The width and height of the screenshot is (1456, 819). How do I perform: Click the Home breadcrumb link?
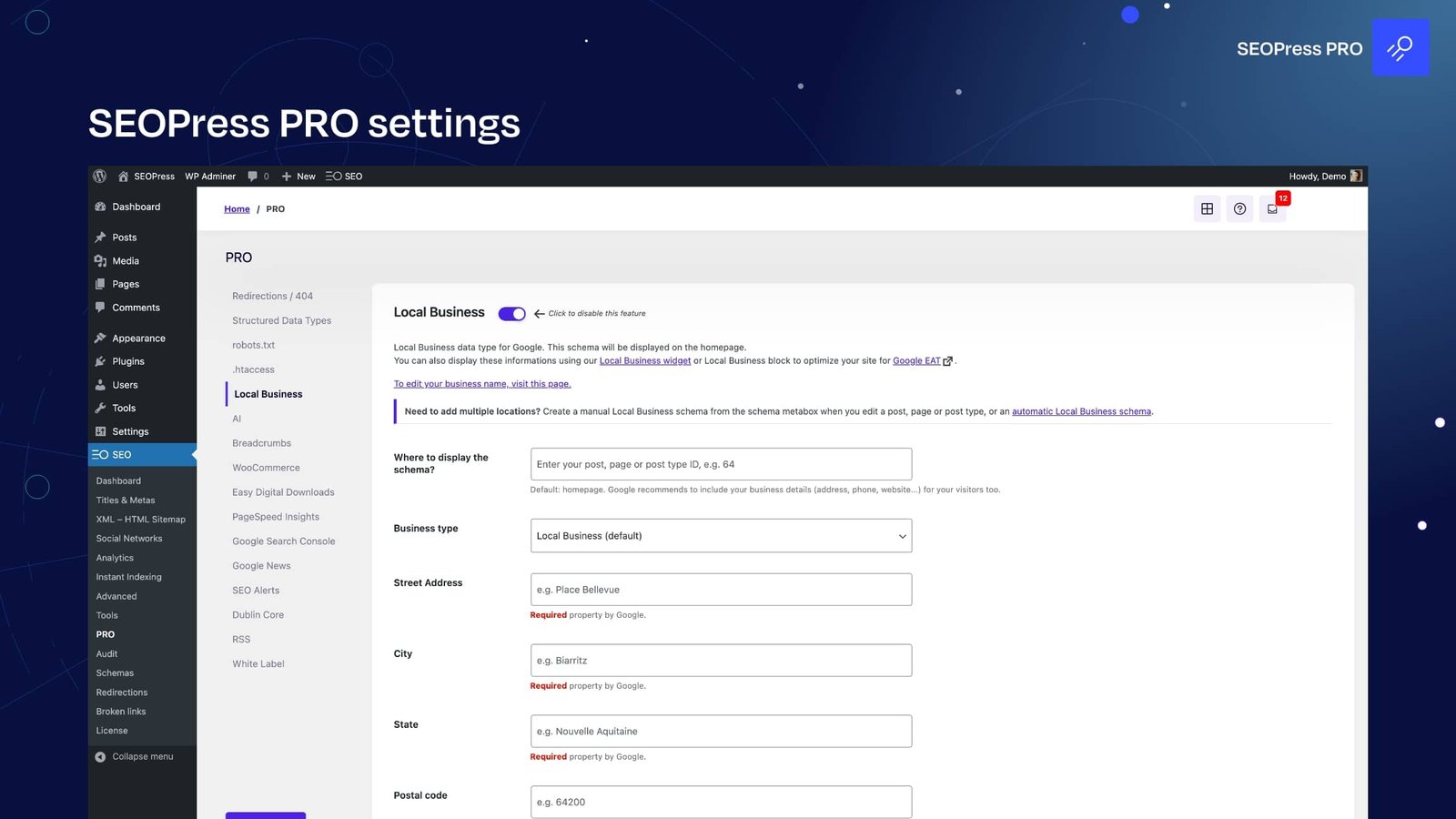click(237, 209)
